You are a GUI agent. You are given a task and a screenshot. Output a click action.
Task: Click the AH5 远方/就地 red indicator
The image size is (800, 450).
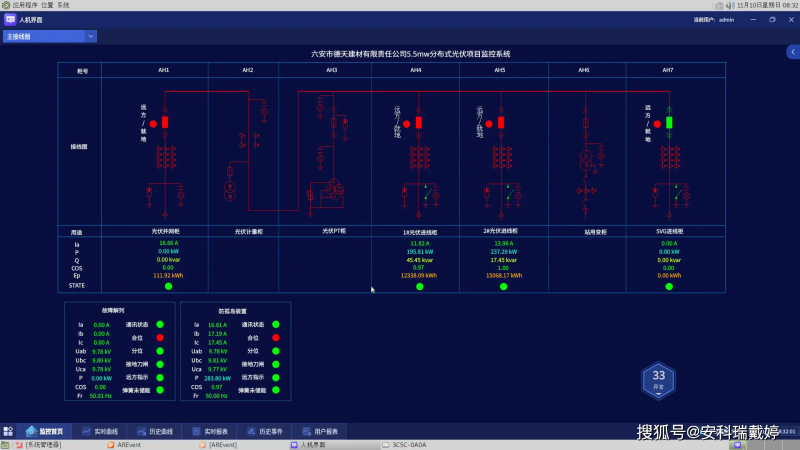(489, 124)
